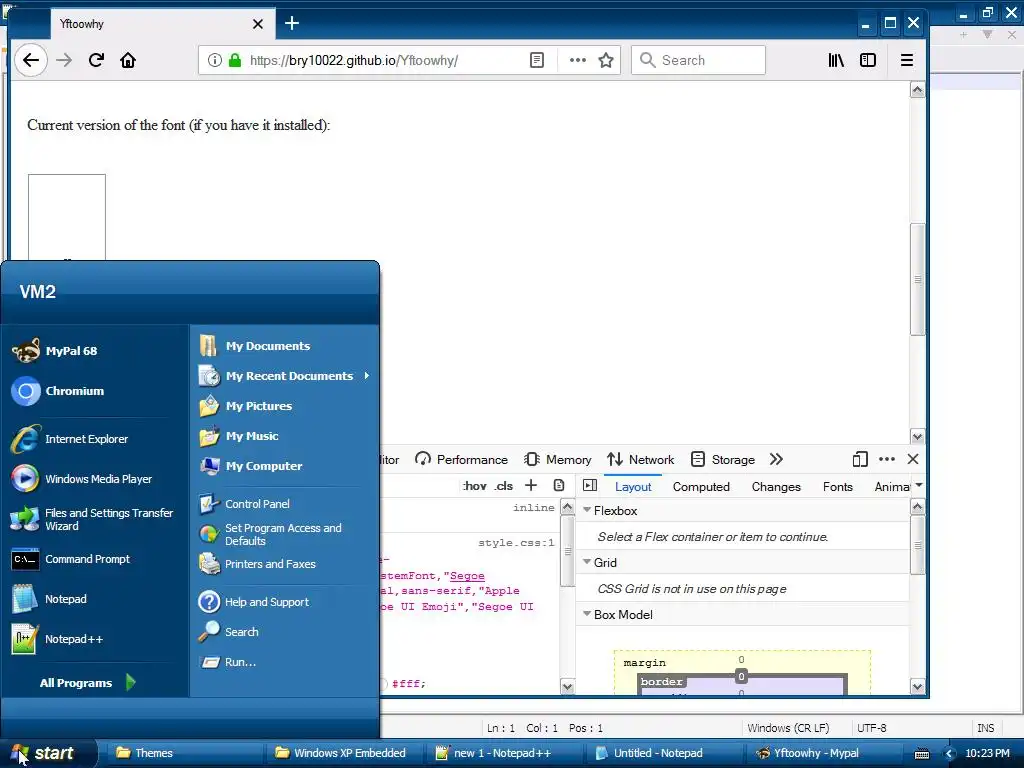
Task: Toggle the browser sidebar icon
Action: pos(868,60)
